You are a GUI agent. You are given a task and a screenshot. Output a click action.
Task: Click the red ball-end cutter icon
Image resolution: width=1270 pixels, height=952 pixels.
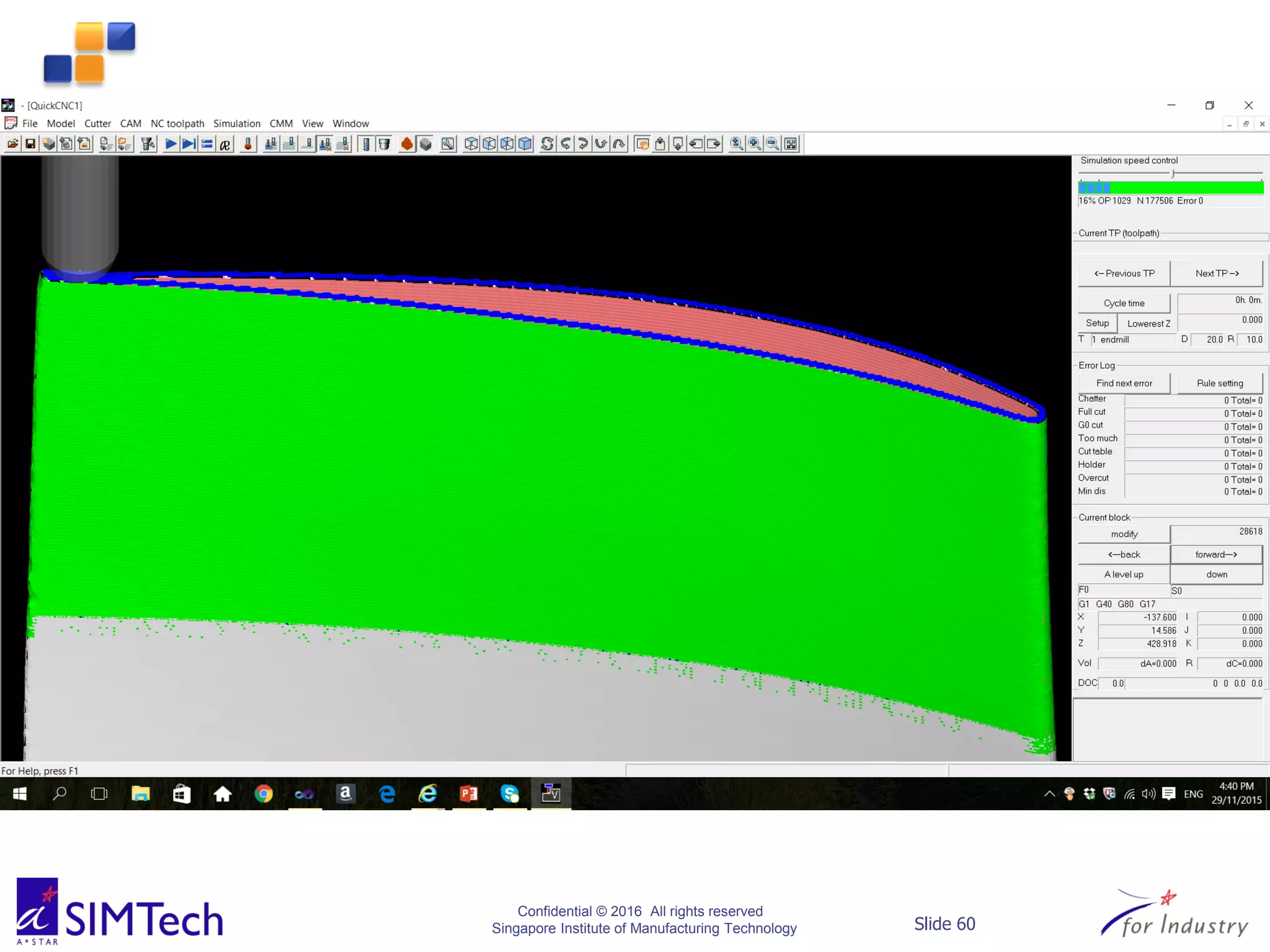[247, 144]
